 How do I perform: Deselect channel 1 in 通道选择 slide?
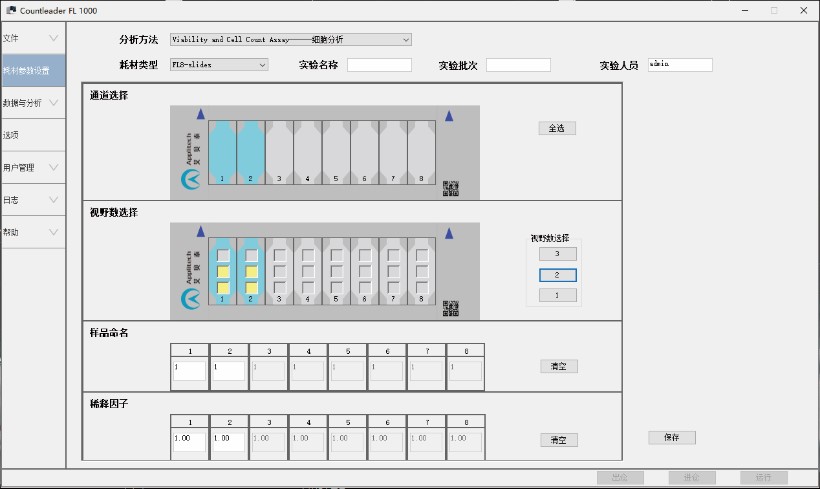(222, 151)
